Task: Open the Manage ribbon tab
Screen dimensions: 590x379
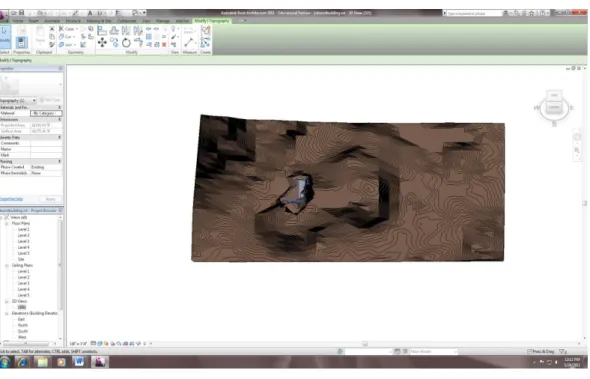Action: coord(163,21)
